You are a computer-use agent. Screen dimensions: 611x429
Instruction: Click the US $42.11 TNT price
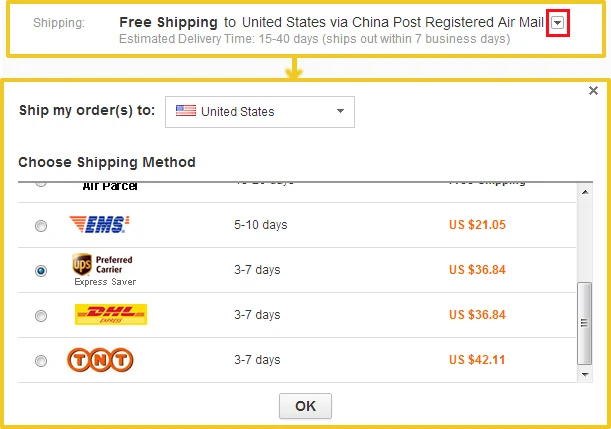coord(477,360)
